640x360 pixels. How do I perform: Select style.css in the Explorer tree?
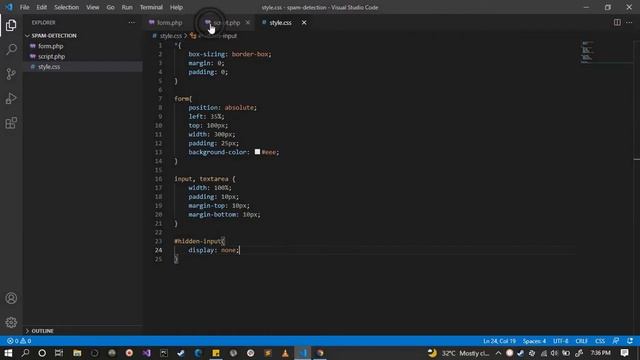[49, 67]
